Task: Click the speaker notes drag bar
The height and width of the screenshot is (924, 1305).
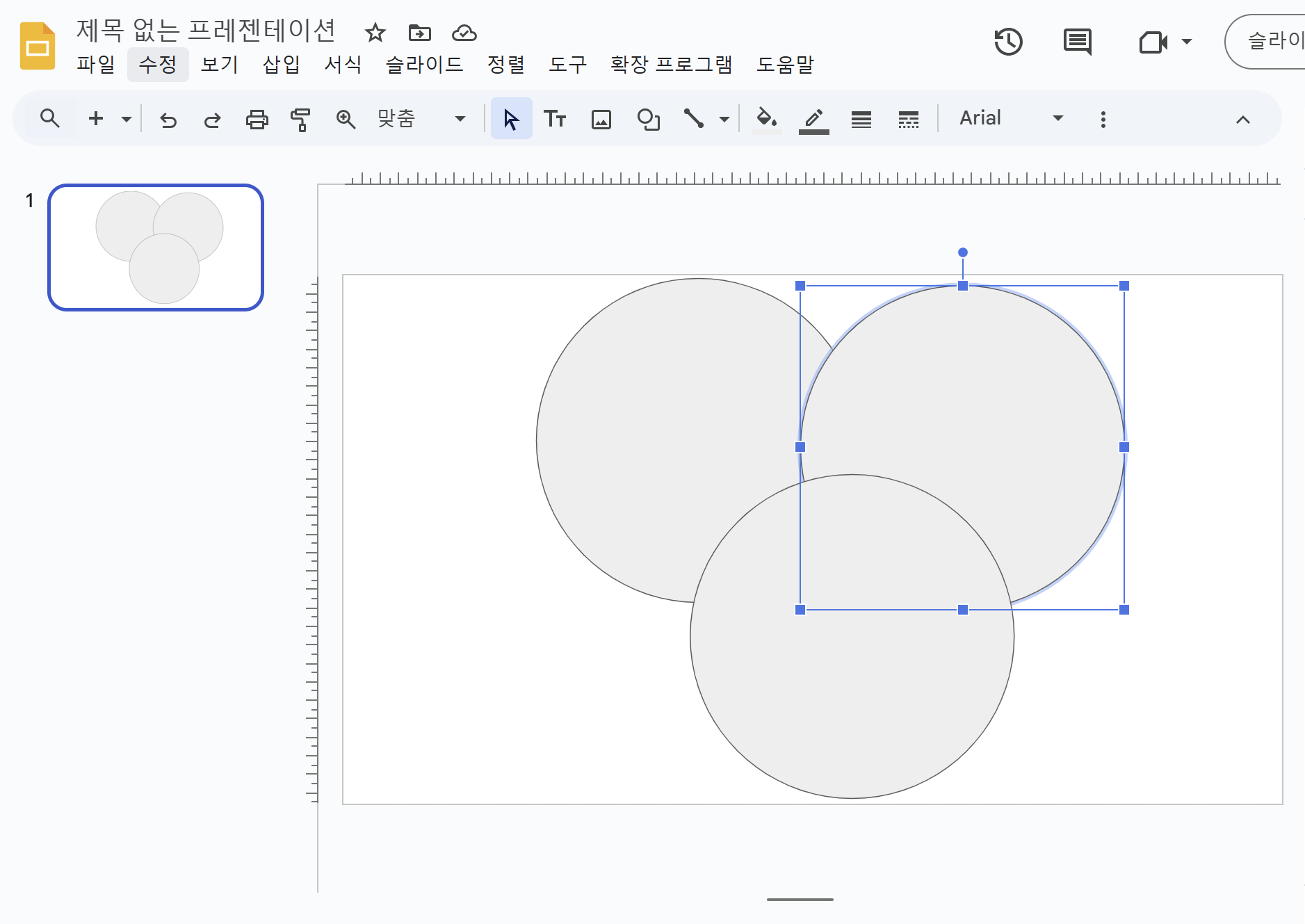Action: [800, 899]
